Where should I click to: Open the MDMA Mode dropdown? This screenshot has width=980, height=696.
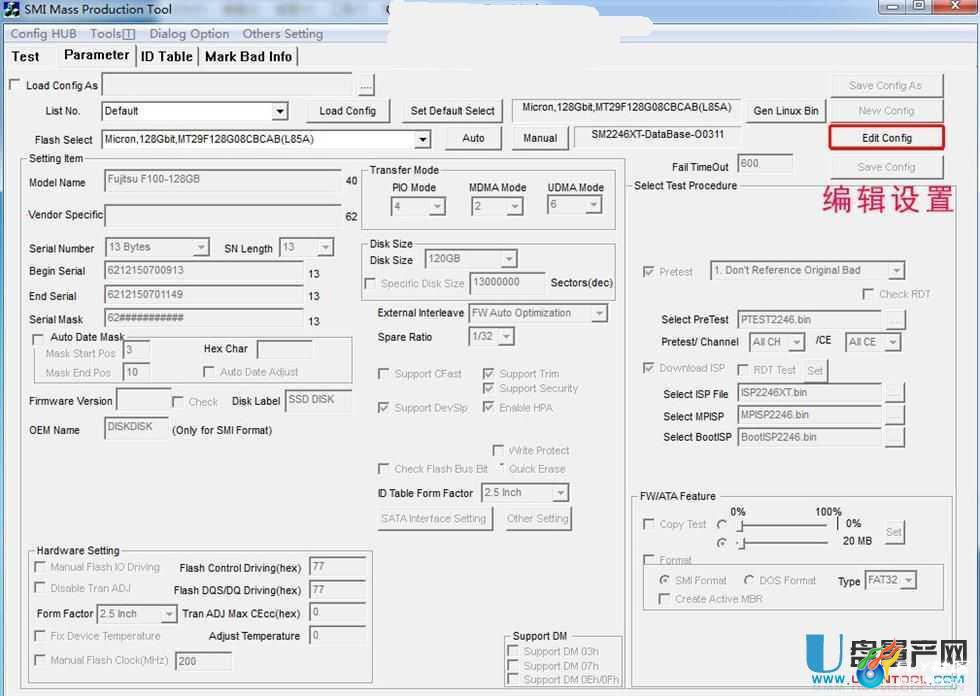[514, 206]
